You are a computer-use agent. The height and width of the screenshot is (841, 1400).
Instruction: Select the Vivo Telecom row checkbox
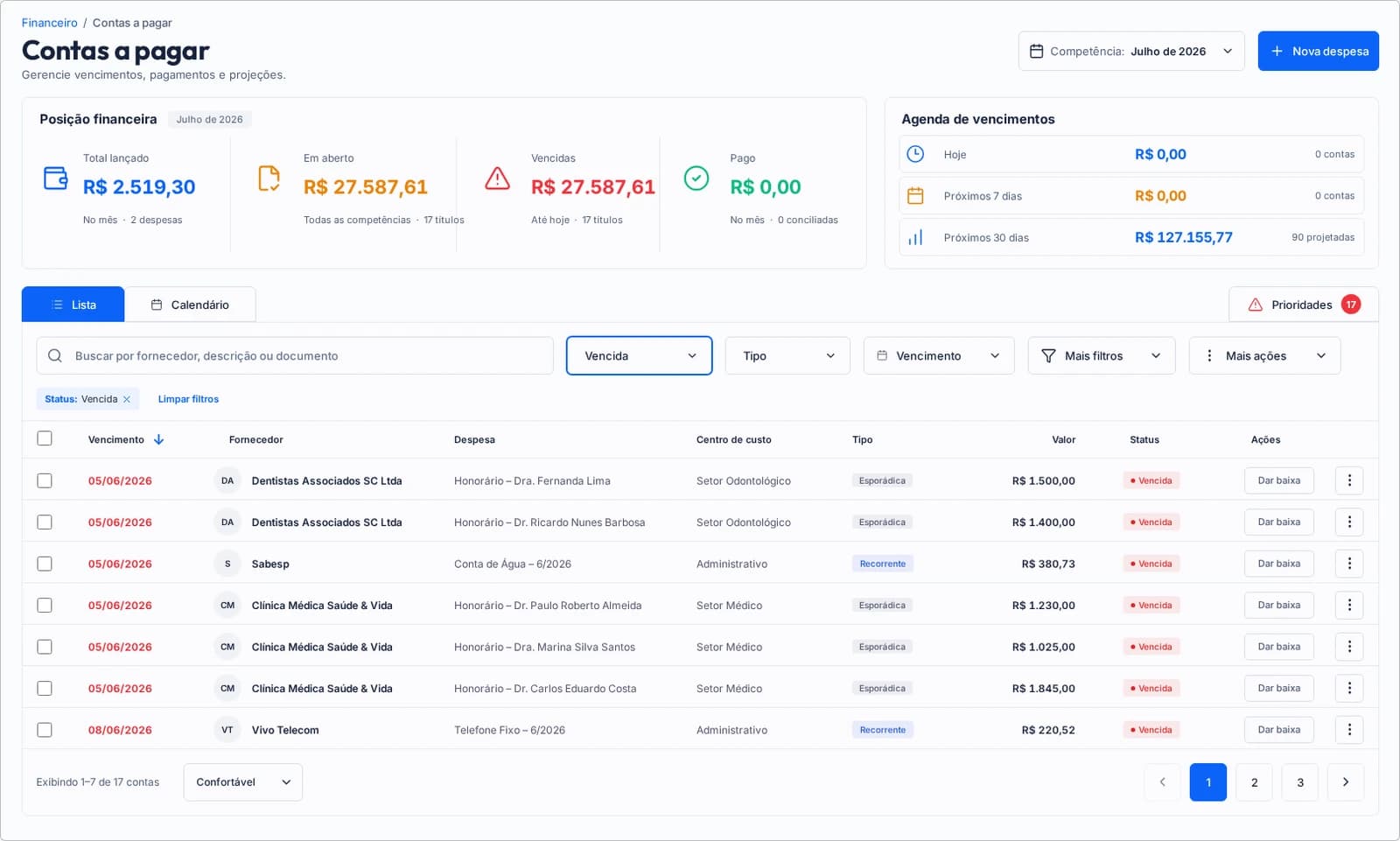[x=45, y=730]
